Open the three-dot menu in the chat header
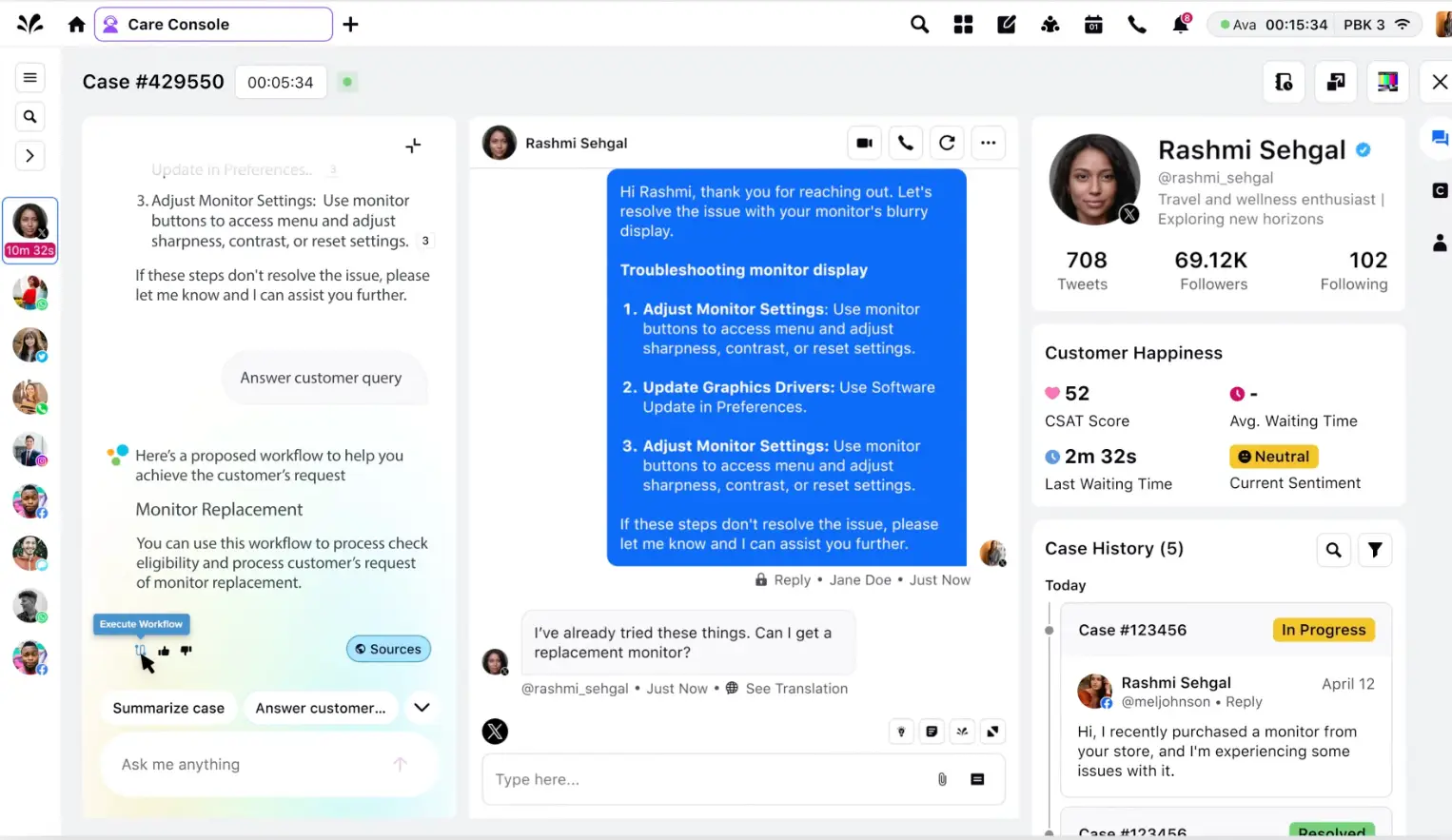The width and height of the screenshot is (1452, 840). click(x=988, y=142)
